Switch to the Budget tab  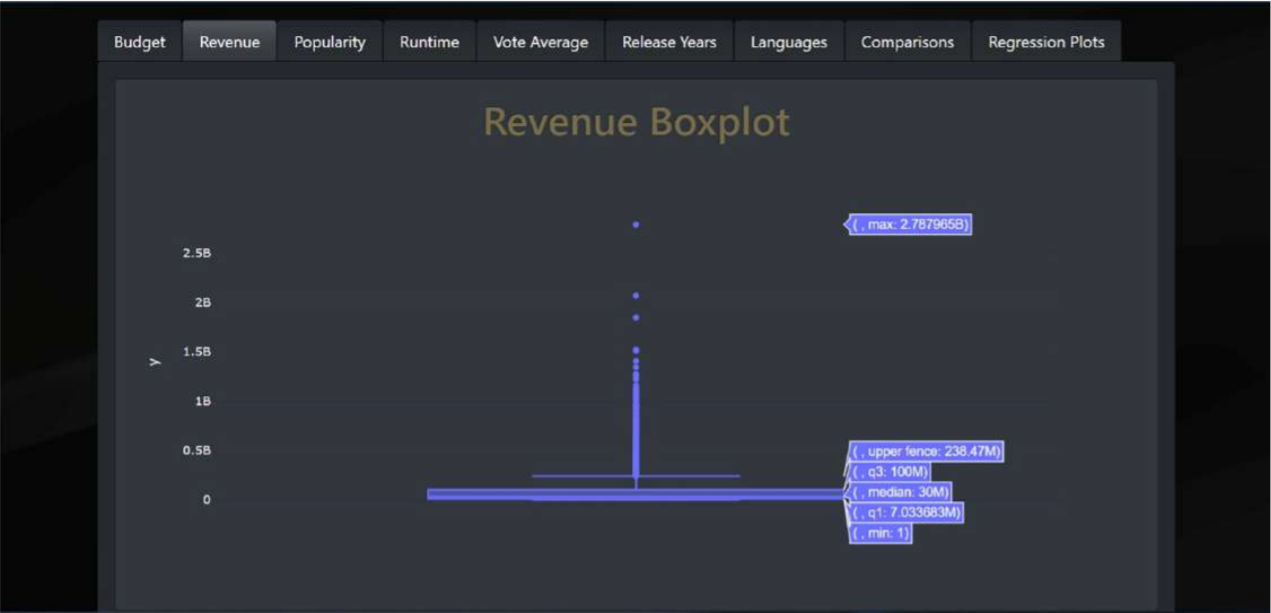pyautogui.click(x=139, y=42)
